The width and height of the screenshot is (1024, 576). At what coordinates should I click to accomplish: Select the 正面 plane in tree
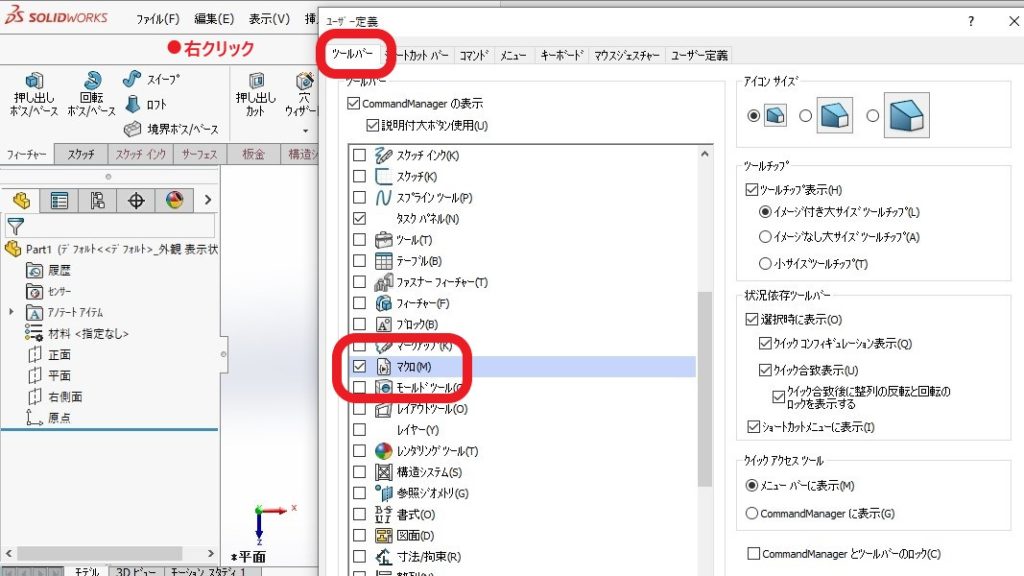(59, 354)
